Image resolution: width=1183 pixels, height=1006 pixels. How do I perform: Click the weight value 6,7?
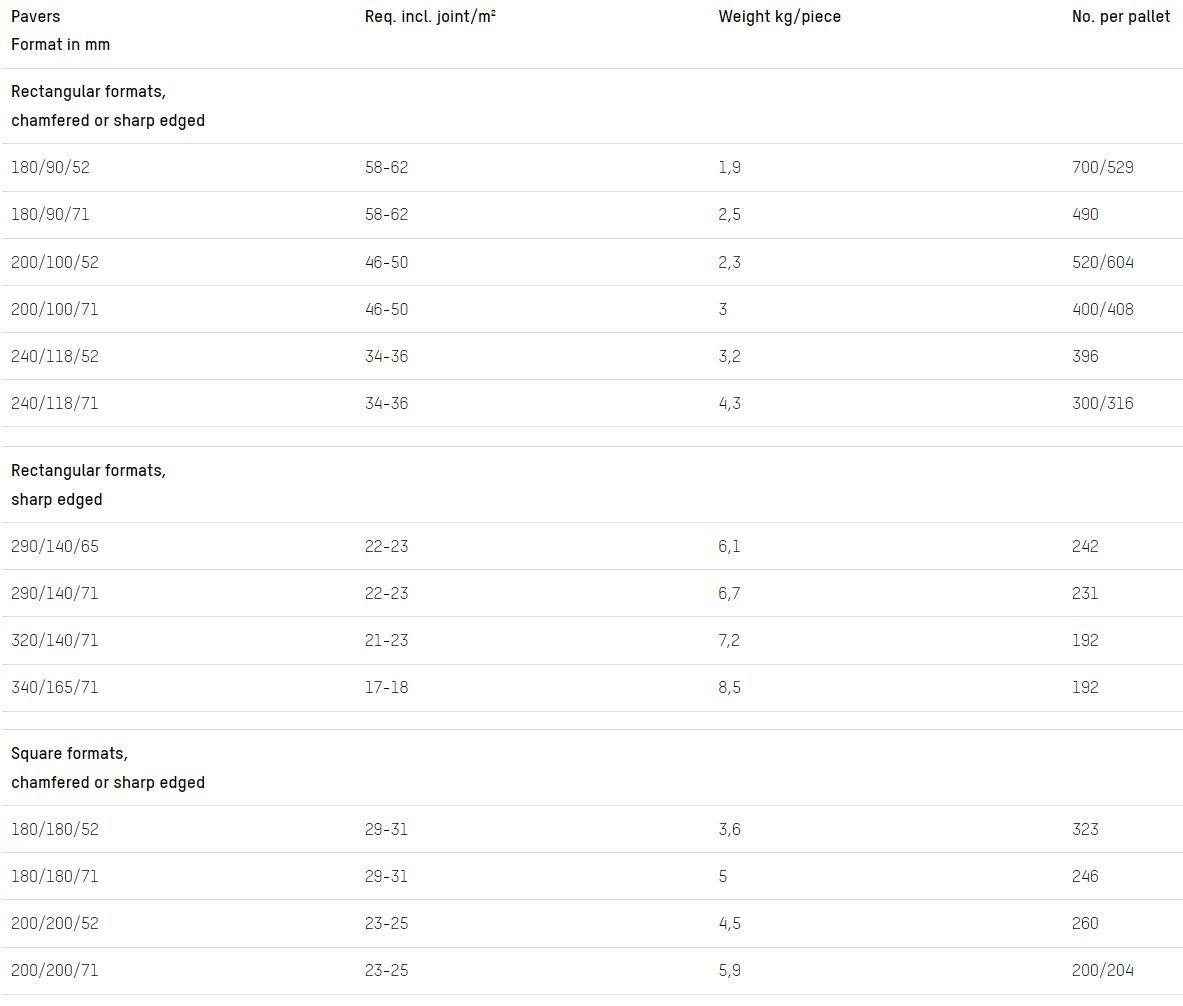click(729, 593)
